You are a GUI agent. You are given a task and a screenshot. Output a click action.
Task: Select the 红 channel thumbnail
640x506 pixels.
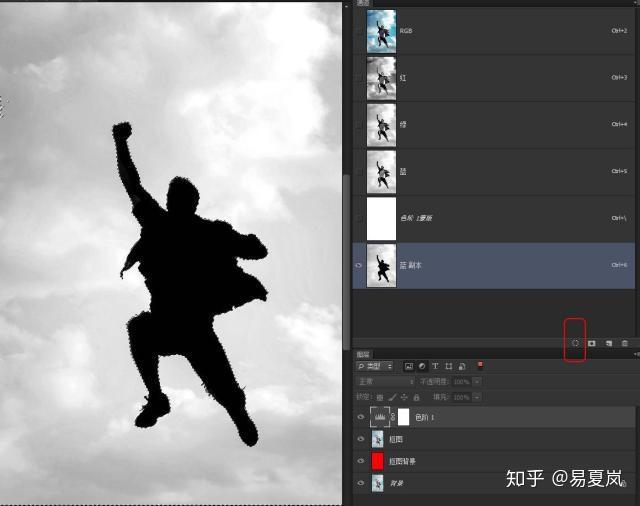pos(381,78)
